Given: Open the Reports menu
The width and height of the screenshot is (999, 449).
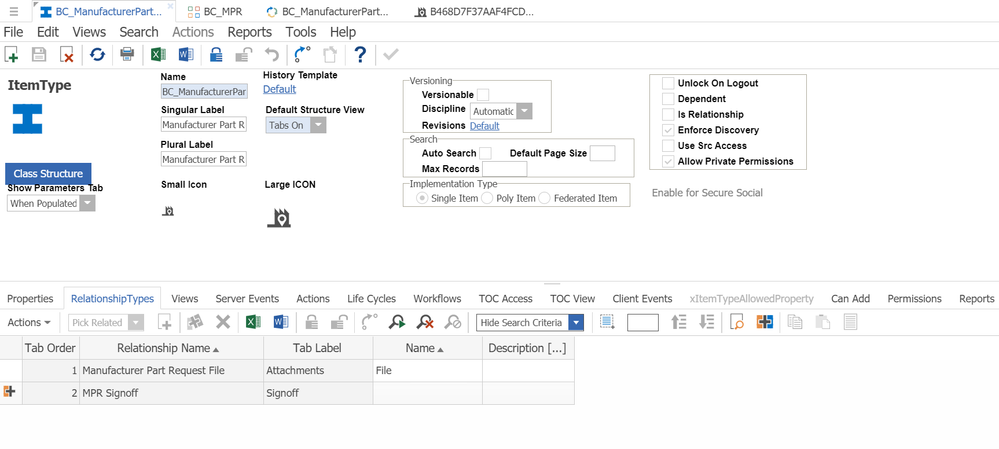Looking at the screenshot, I should [249, 32].
